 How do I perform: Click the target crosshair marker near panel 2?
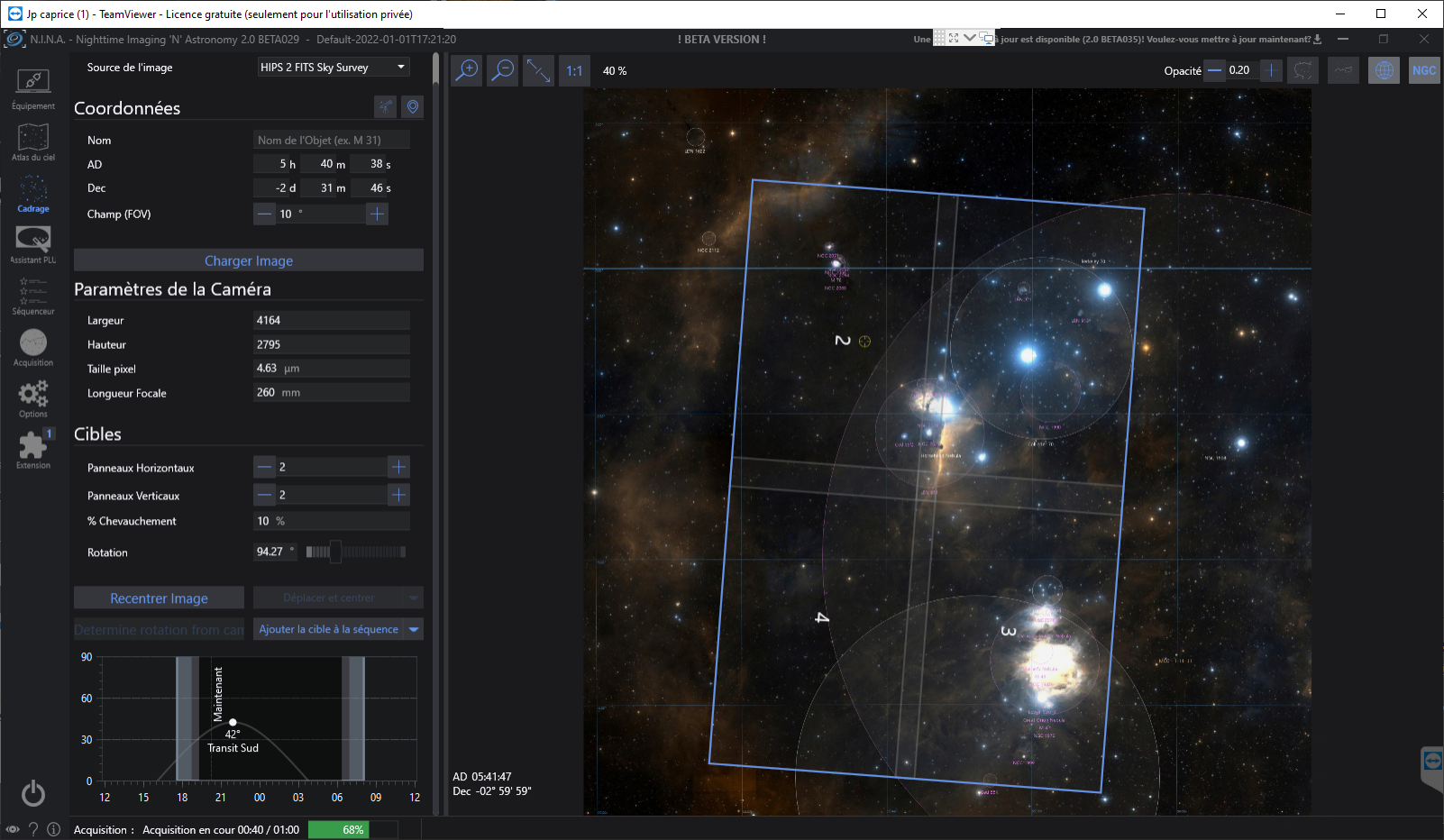coord(864,342)
